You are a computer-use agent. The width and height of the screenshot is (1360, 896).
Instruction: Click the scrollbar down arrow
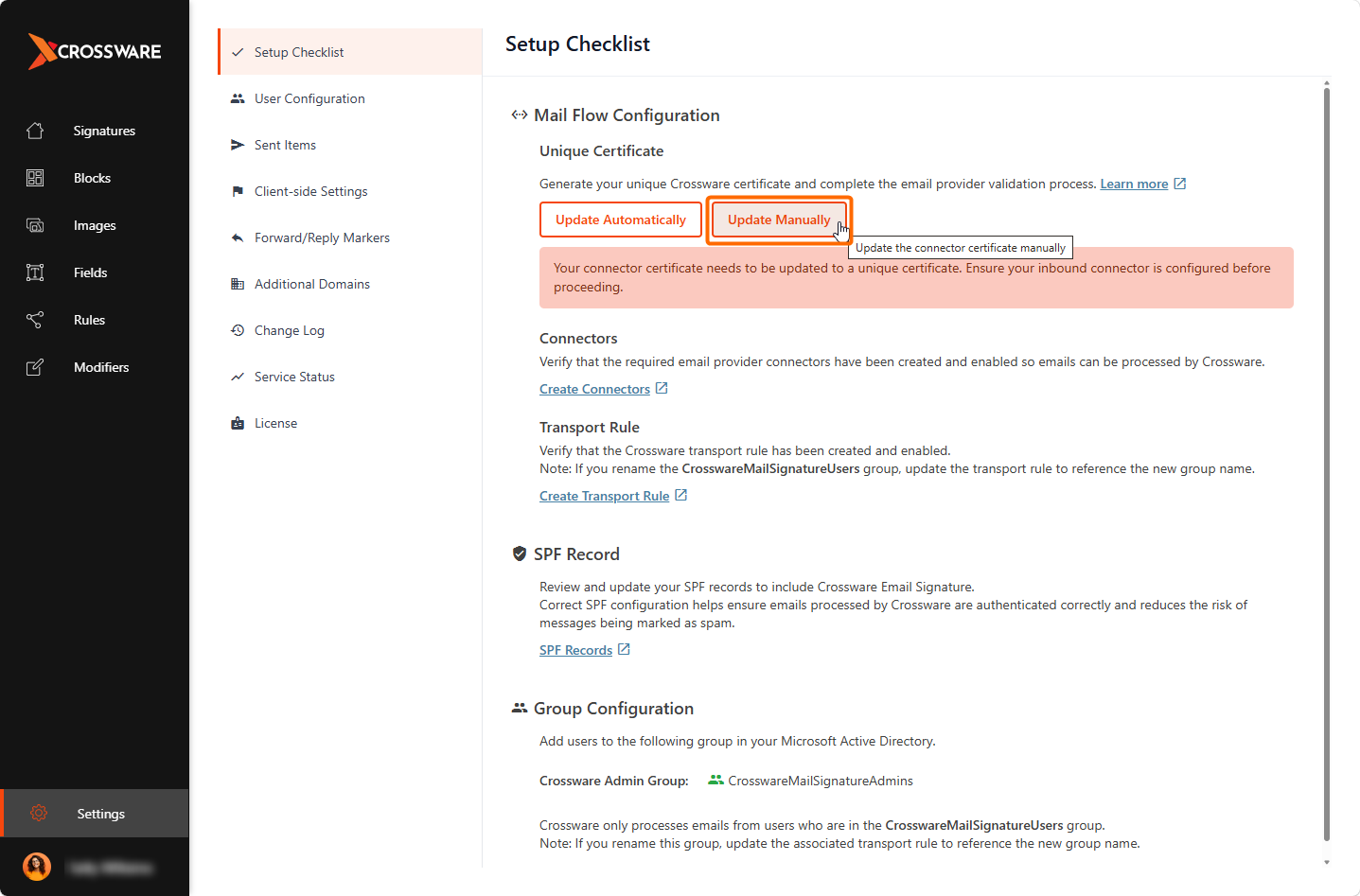coord(1326,862)
